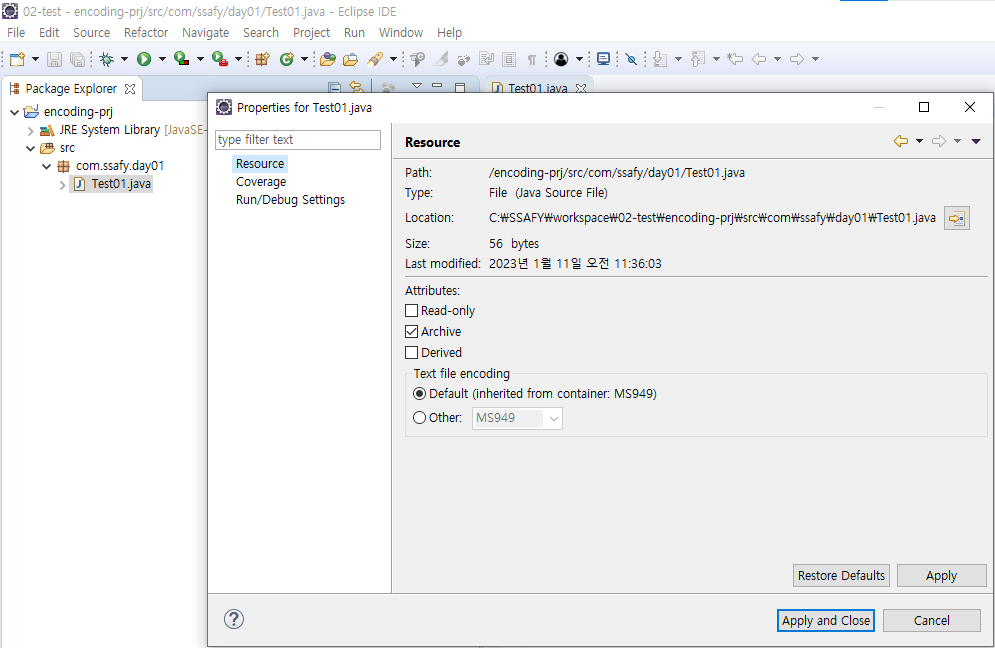Click the user account avatar icon
This screenshot has width=995, height=648.
(561, 59)
